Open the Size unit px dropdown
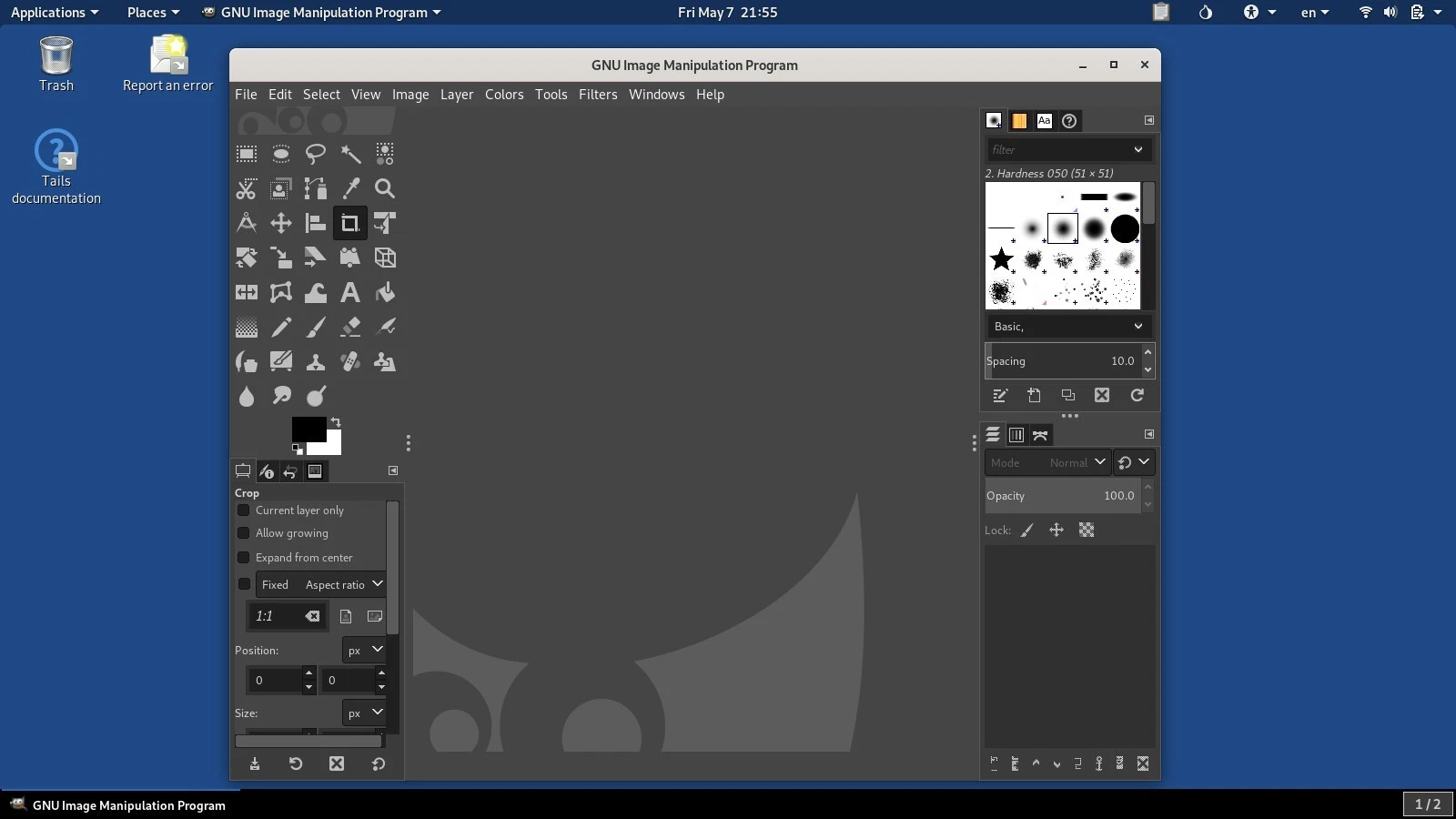Image resolution: width=1456 pixels, height=819 pixels. coord(364,713)
